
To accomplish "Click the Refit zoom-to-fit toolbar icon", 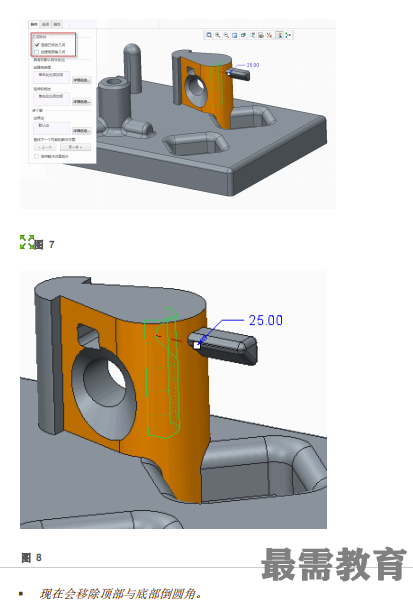I will (209, 35).
